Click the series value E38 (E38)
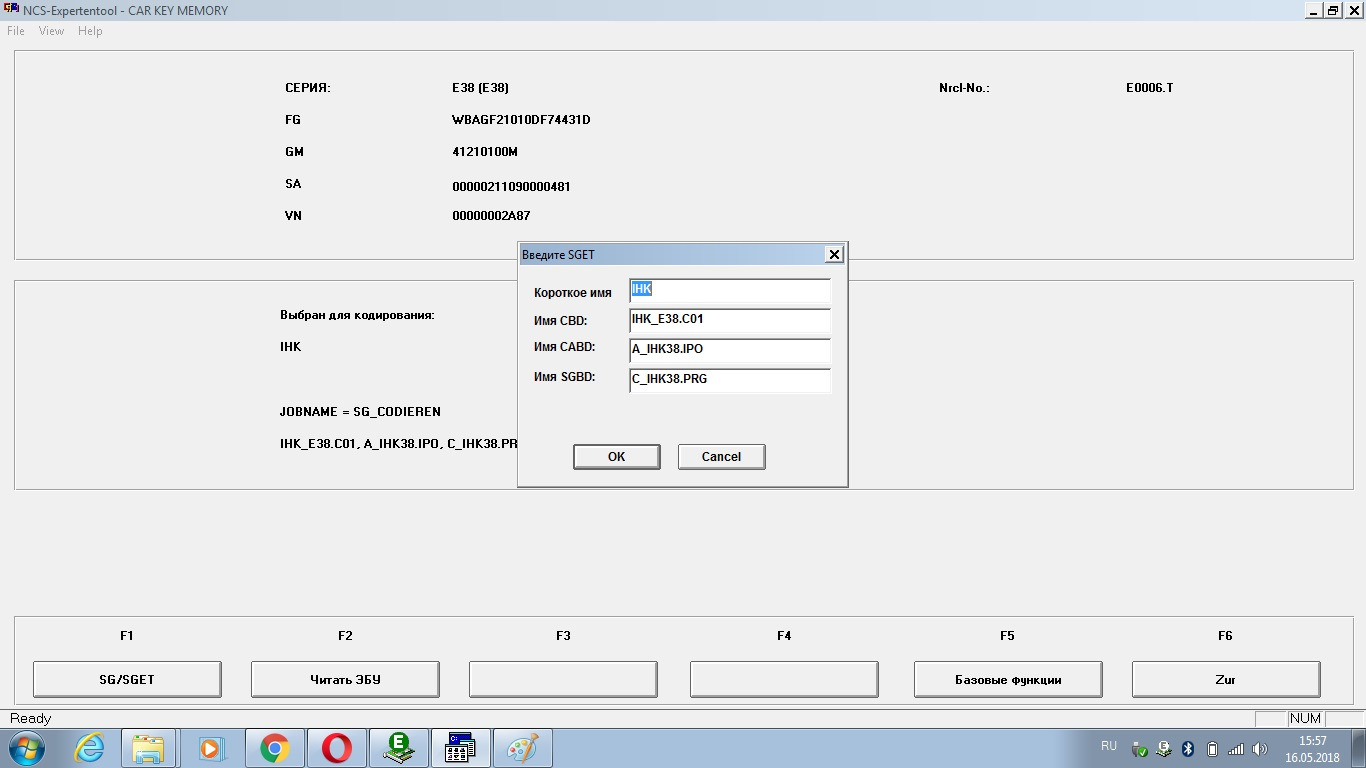The height and width of the screenshot is (768, 1366). [x=480, y=88]
